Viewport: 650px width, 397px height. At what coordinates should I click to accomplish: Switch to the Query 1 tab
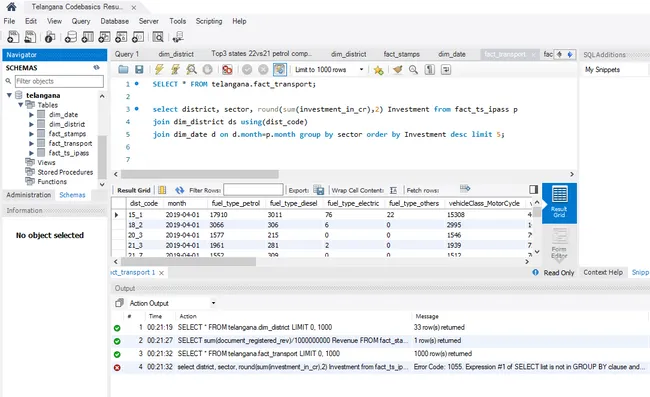coord(126,54)
